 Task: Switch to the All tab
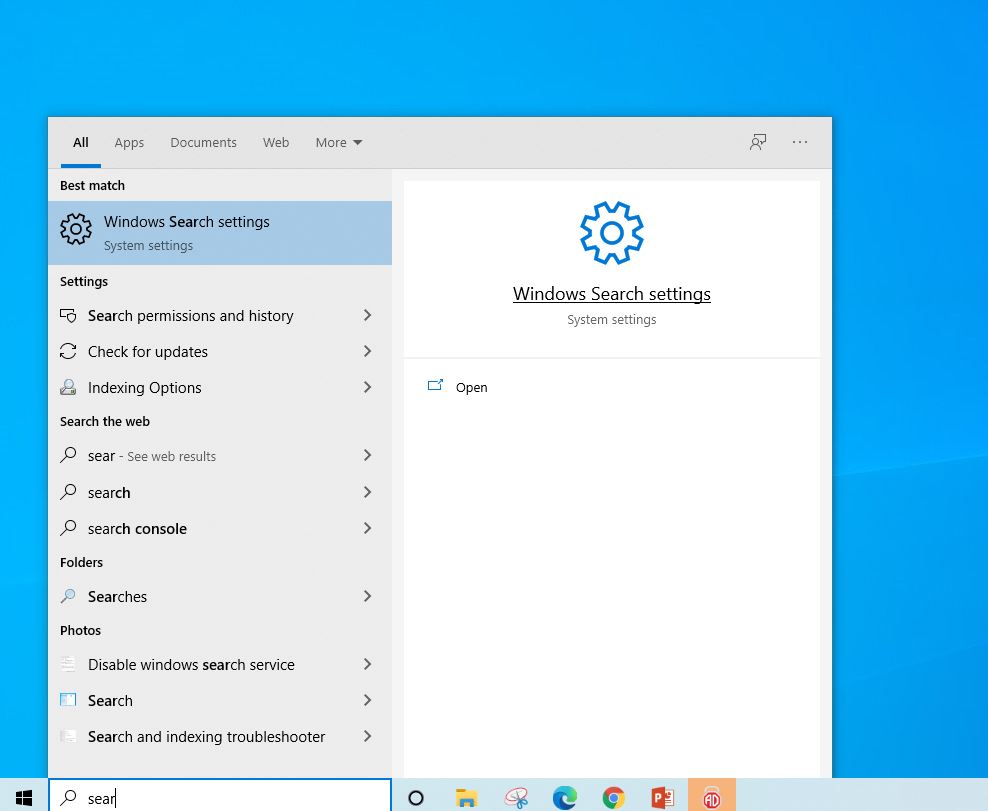click(81, 142)
